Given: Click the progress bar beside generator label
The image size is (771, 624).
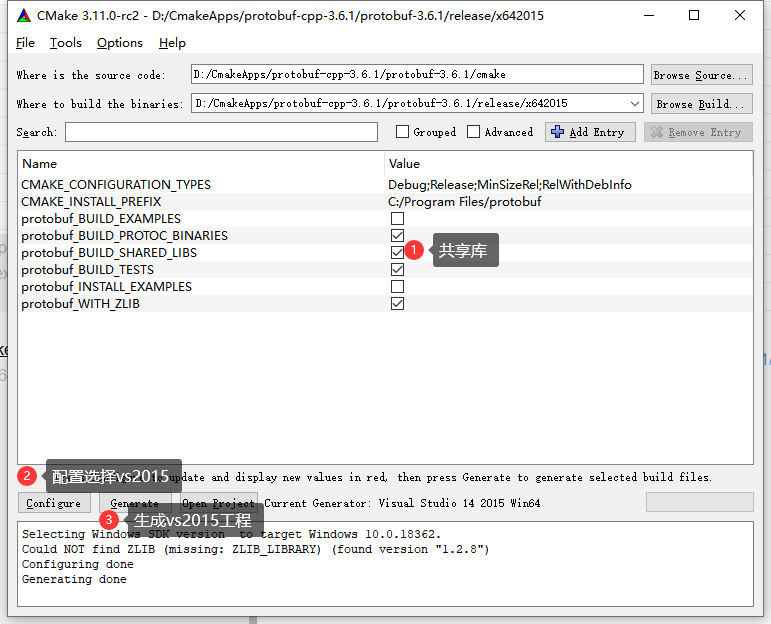Looking at the screenshot, I should [700, 503].
